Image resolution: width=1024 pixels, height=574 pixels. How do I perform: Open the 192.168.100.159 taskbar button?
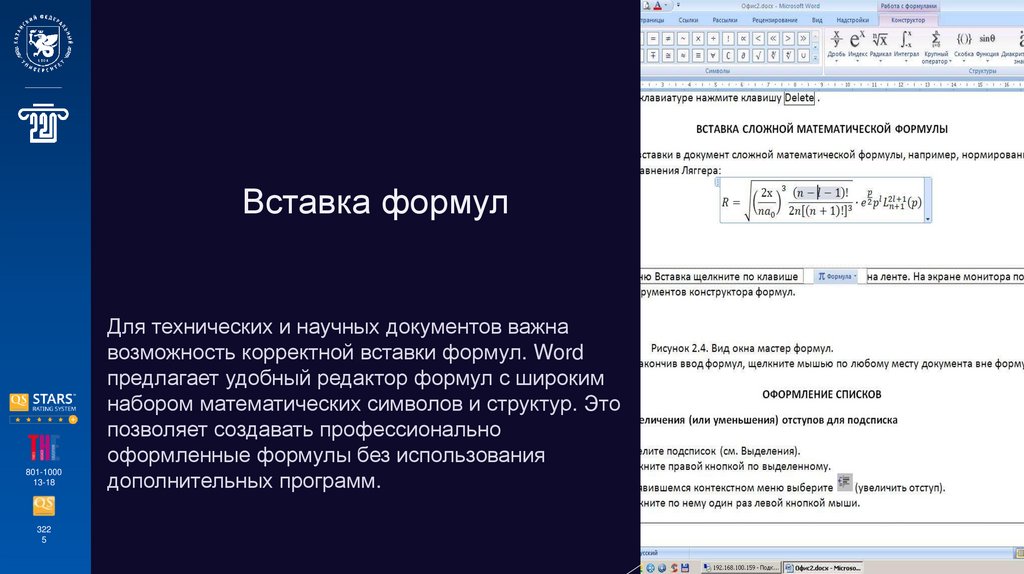pos(741,567)
